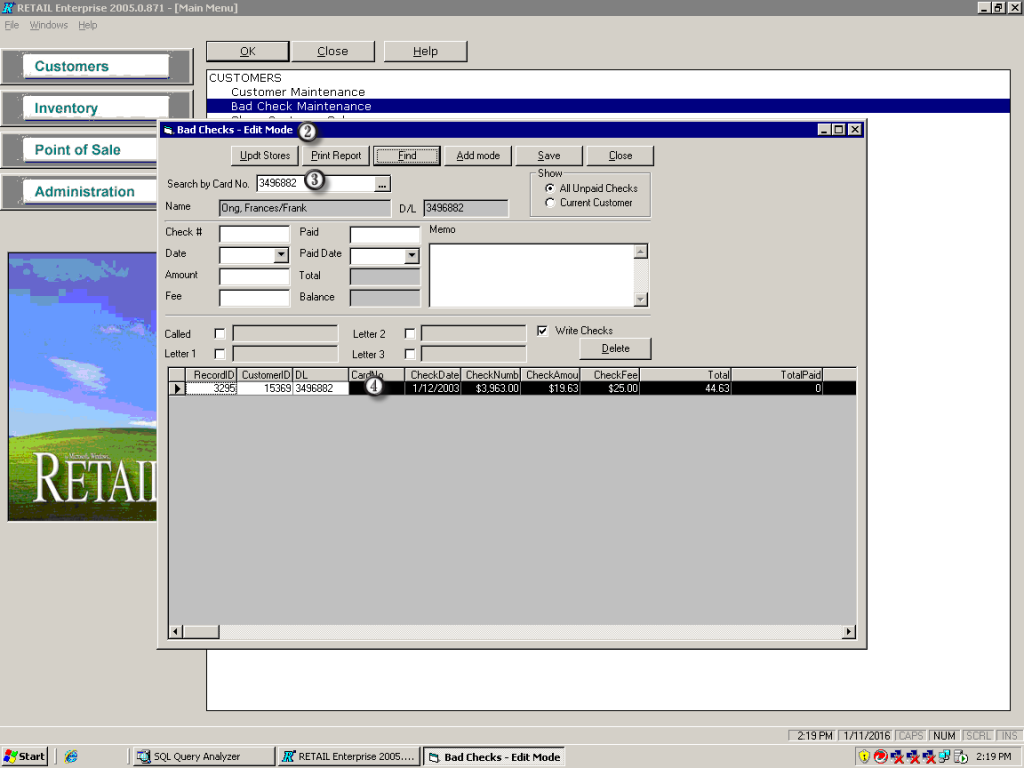Click OK in the Main Menu window
Screen dimensions: 1024x768
248,52
